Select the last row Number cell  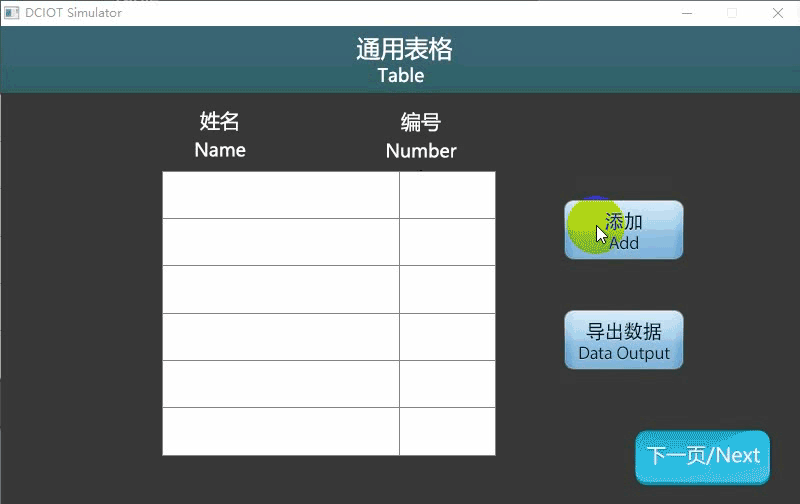(x=447, y=431)
